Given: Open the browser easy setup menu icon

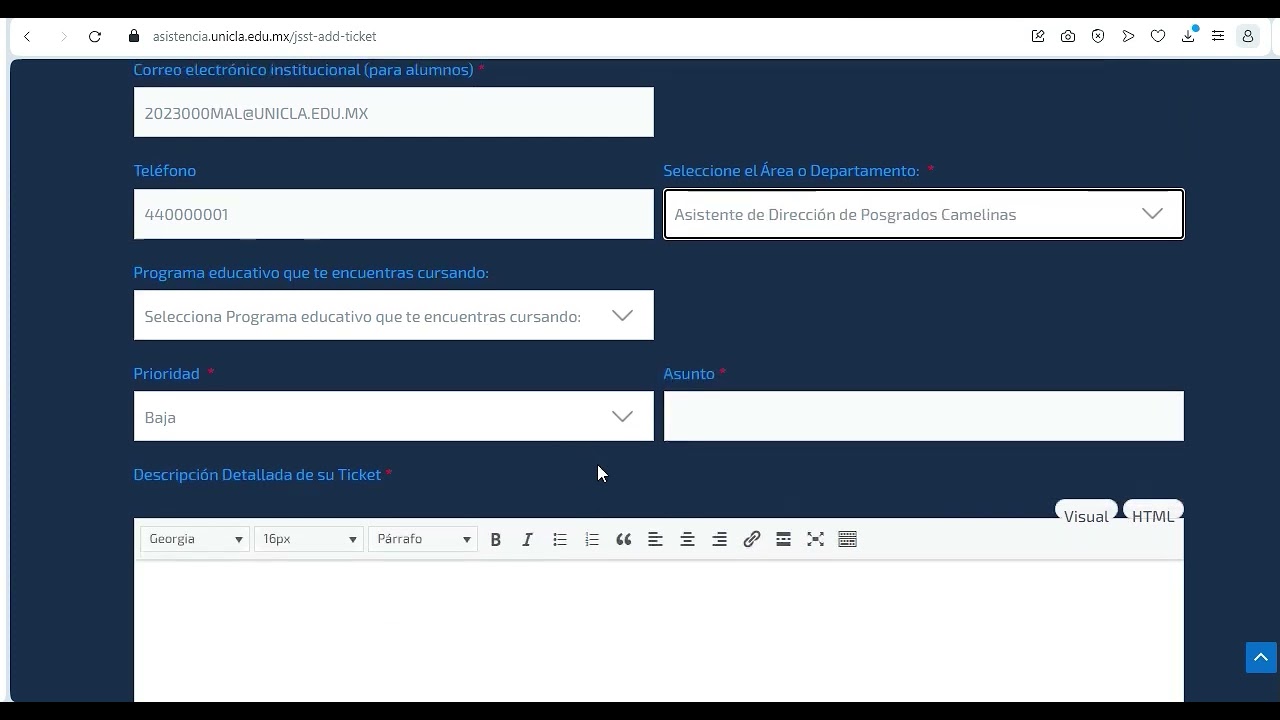Looking at the screenshot, I should pos(1218,36).
